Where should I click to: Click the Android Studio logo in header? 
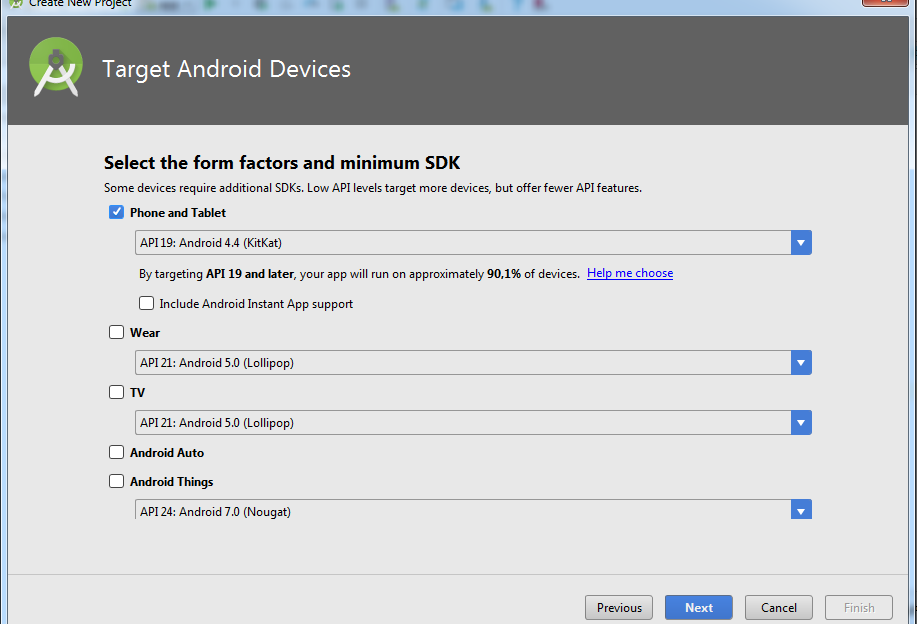[x=55, y=68]
